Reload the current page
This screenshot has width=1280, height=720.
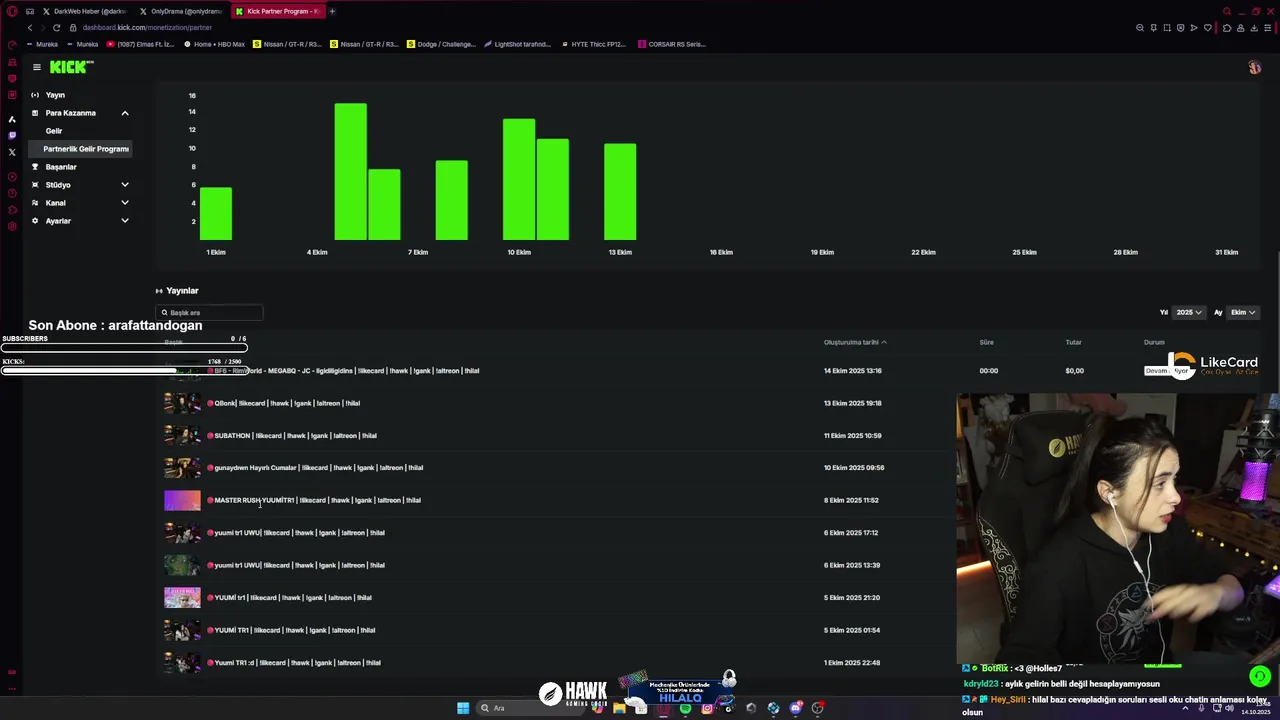coord(56,28)
